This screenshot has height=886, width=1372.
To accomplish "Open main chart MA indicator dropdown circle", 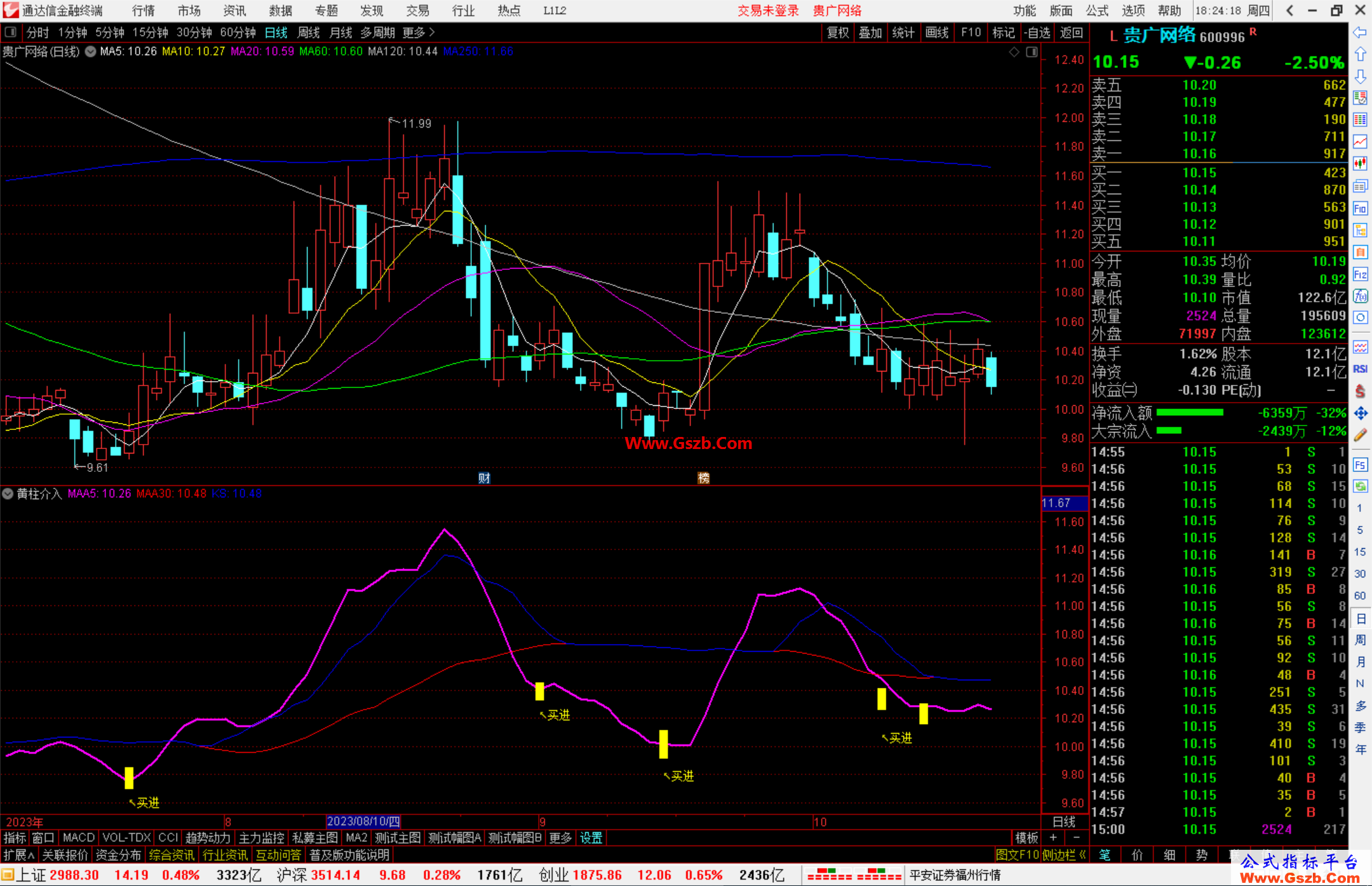I will tap(91, 51).
